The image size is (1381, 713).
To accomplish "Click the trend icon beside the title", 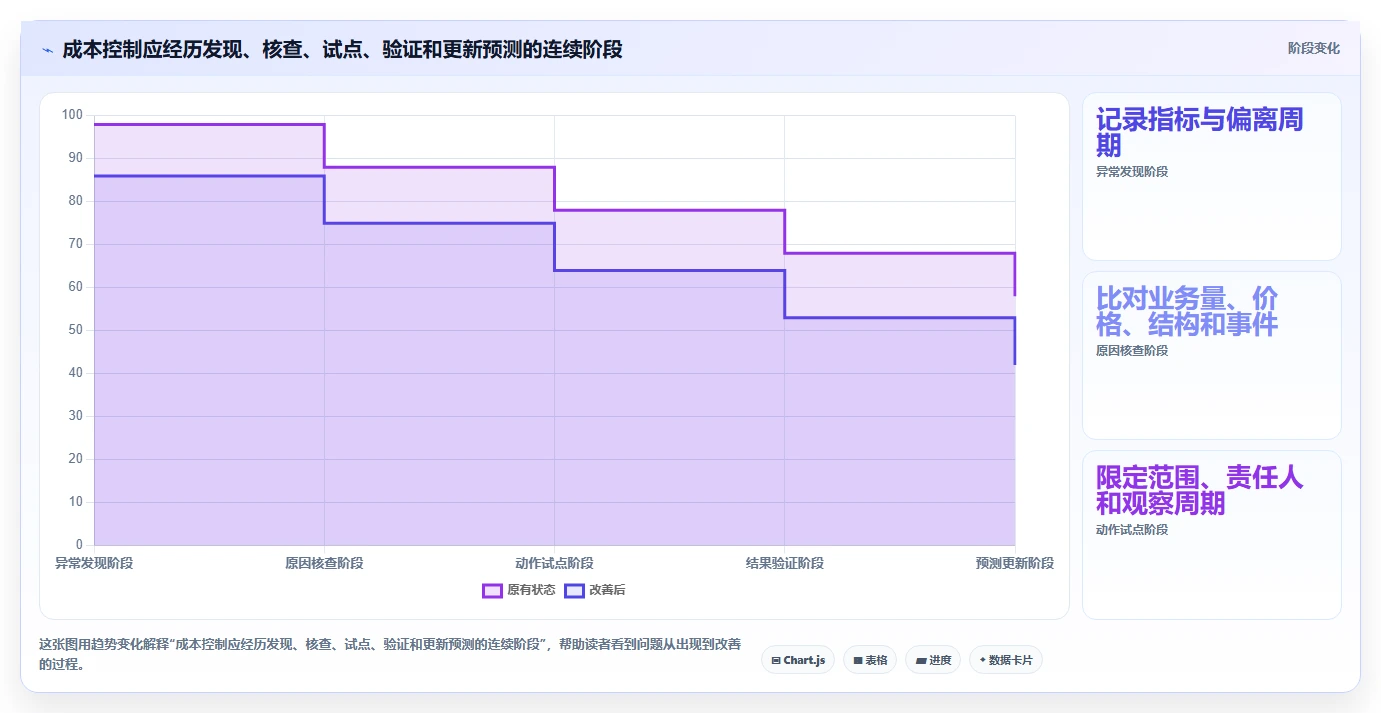I will [x=48, y=50].
